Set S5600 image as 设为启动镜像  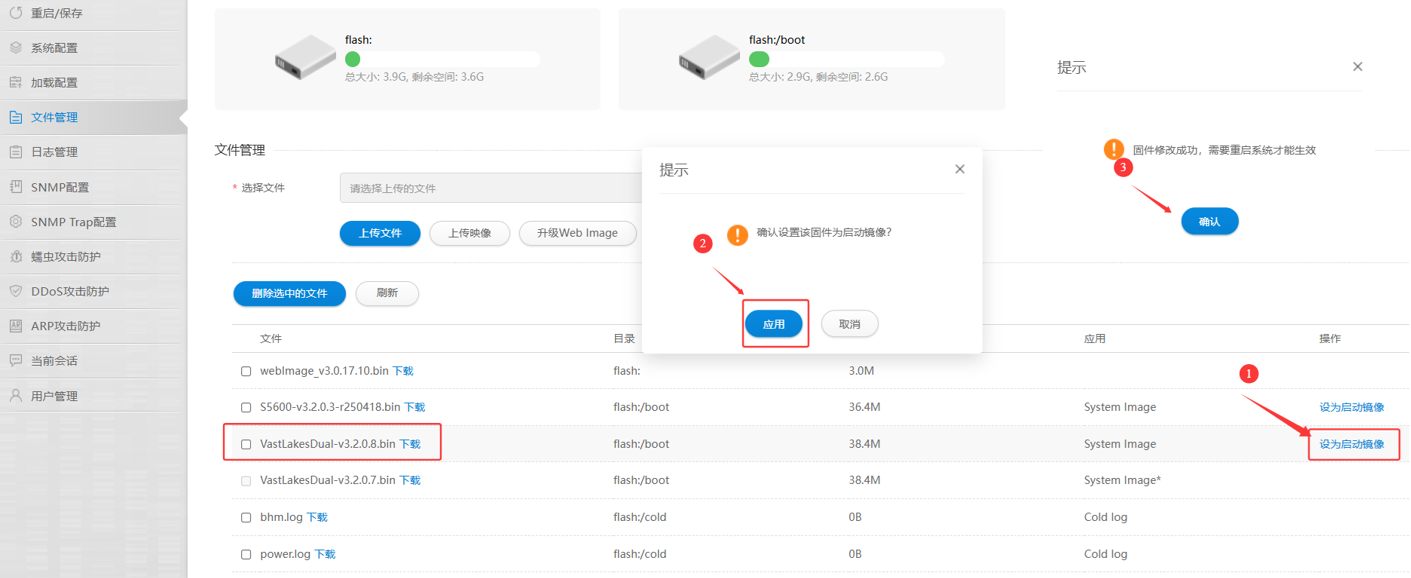(1351, 407)
